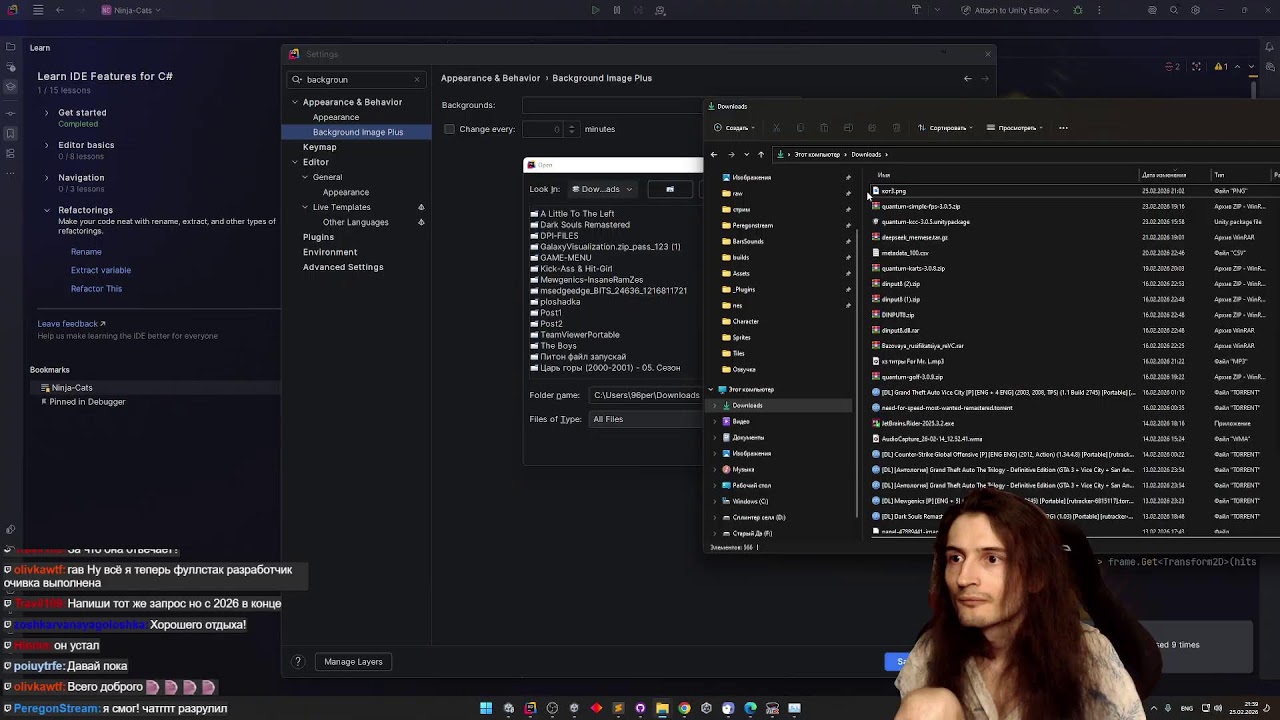Expand the Get started lesson group
The height and width of the screenshot is (720, 1280).
(46, 113)
